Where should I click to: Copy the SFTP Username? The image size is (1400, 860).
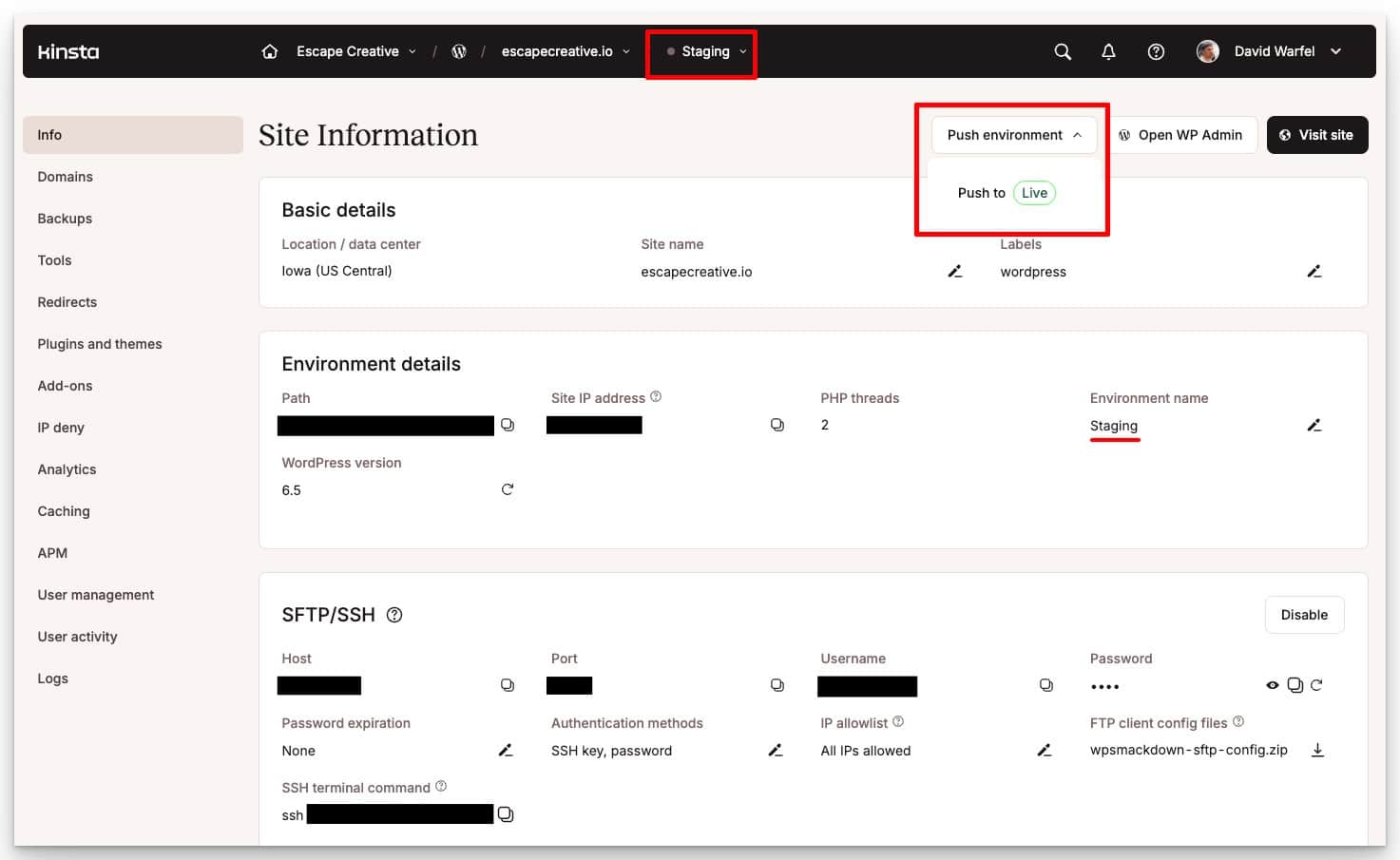click(x=1046, y=685)
